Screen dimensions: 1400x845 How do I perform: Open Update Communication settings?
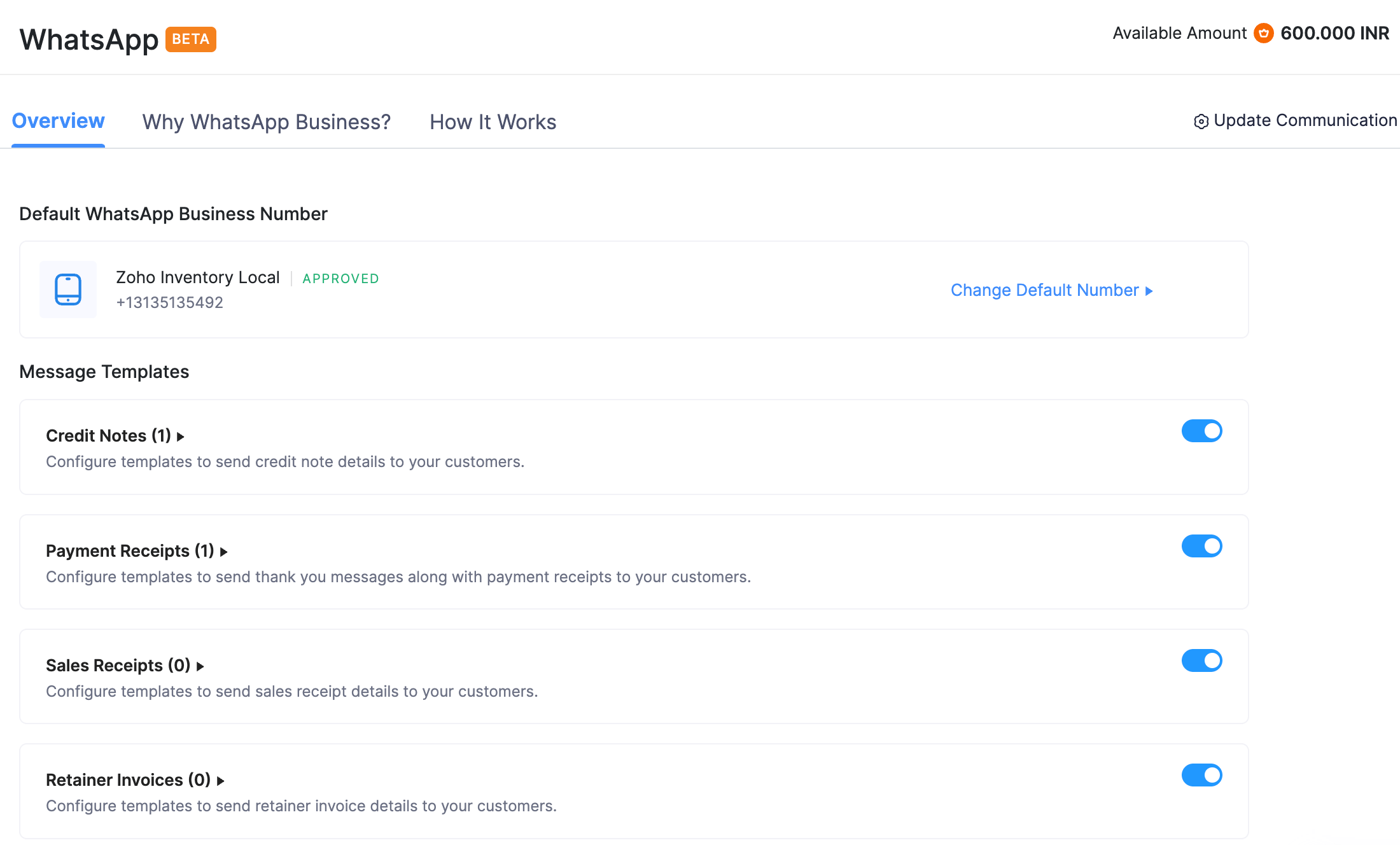tap(1303, 120)
